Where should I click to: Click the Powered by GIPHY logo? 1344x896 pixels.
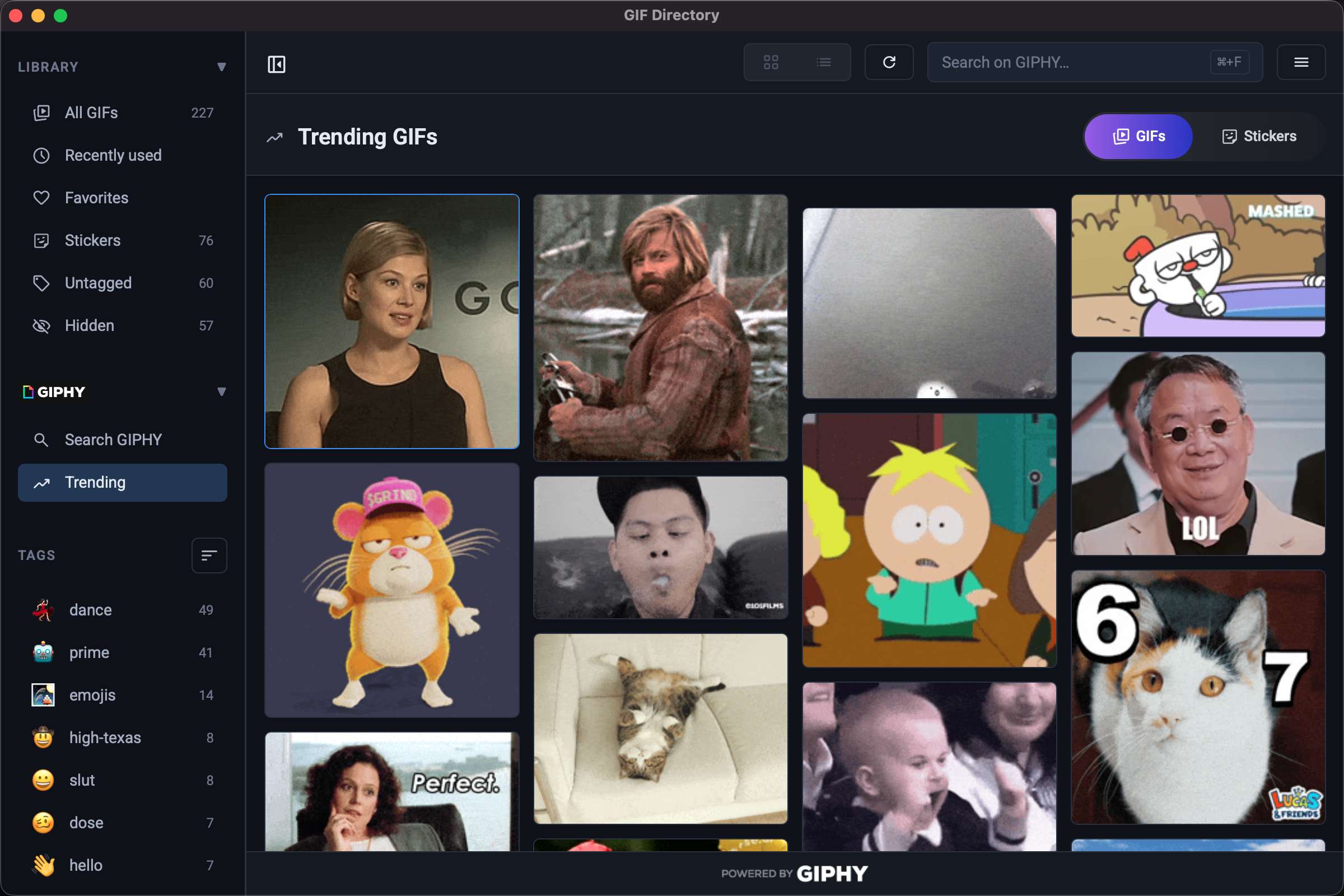coord(795,874)
